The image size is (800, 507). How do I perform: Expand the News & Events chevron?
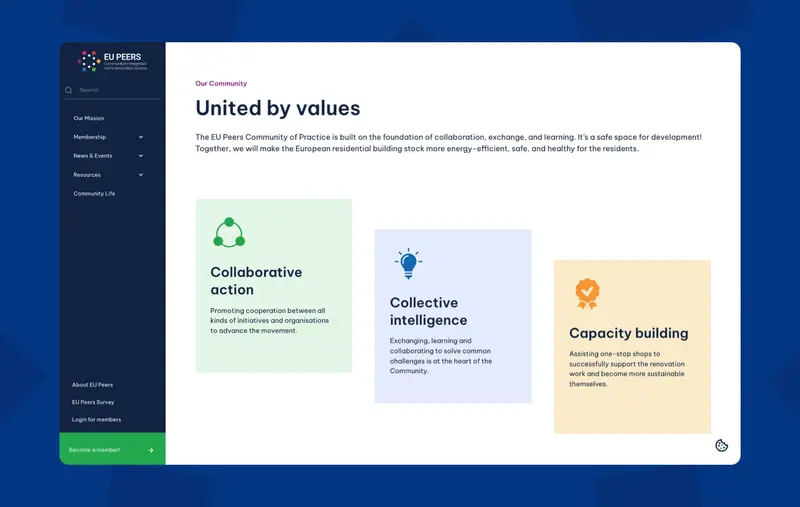(x=141, y=156)
